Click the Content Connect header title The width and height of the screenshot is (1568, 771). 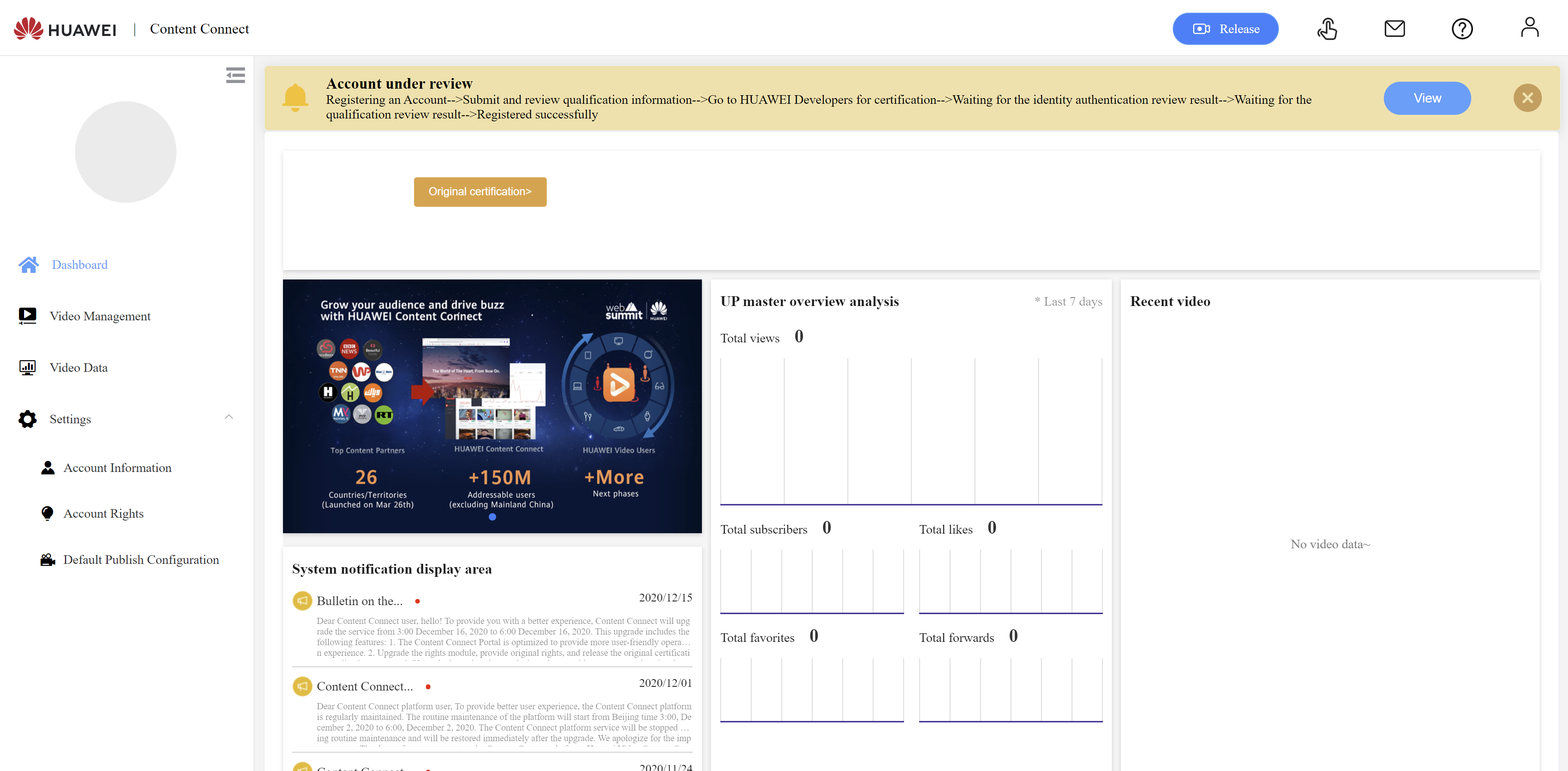[199, 29]
